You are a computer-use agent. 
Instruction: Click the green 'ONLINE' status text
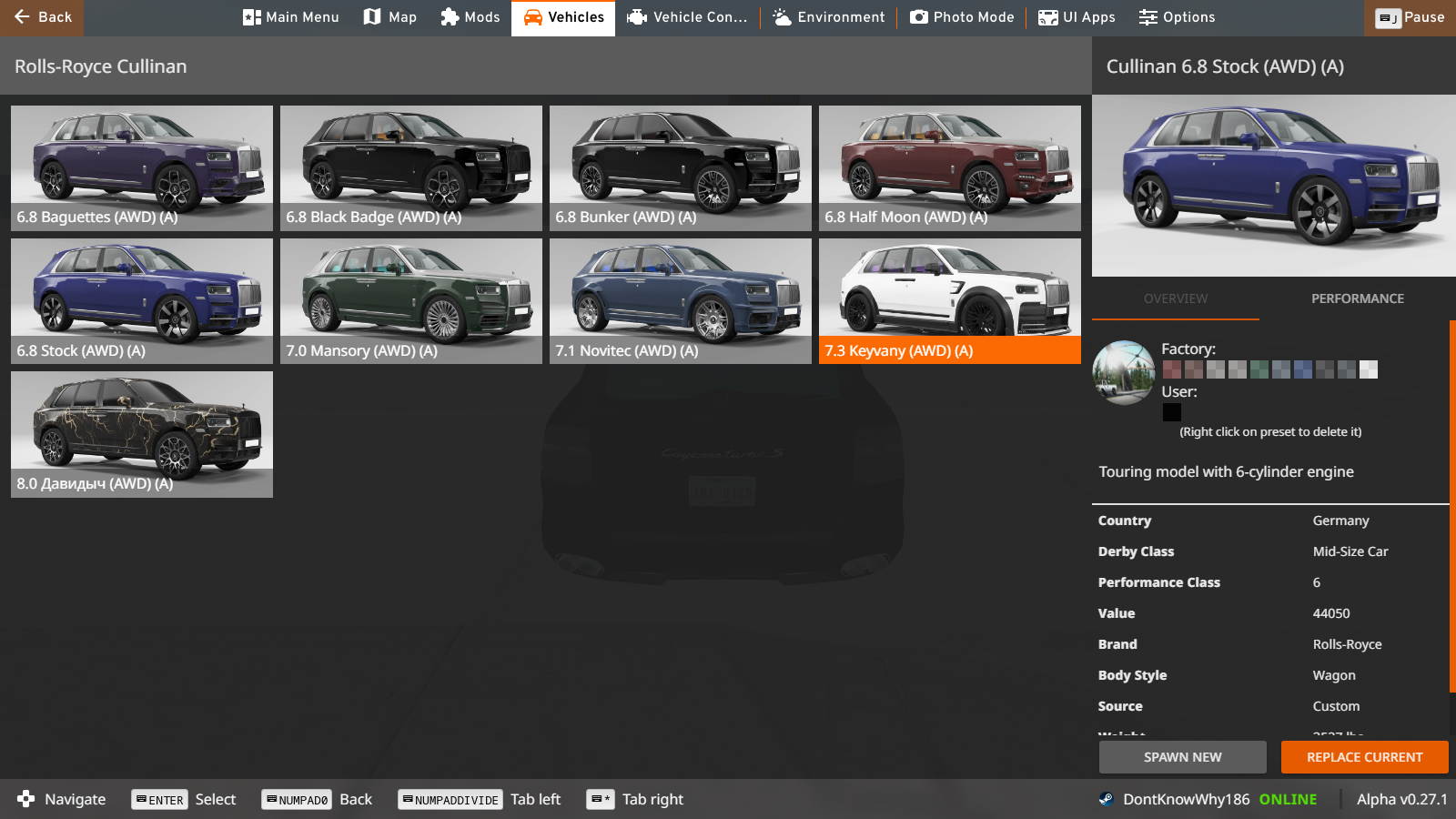click(x=1288, y=799)
